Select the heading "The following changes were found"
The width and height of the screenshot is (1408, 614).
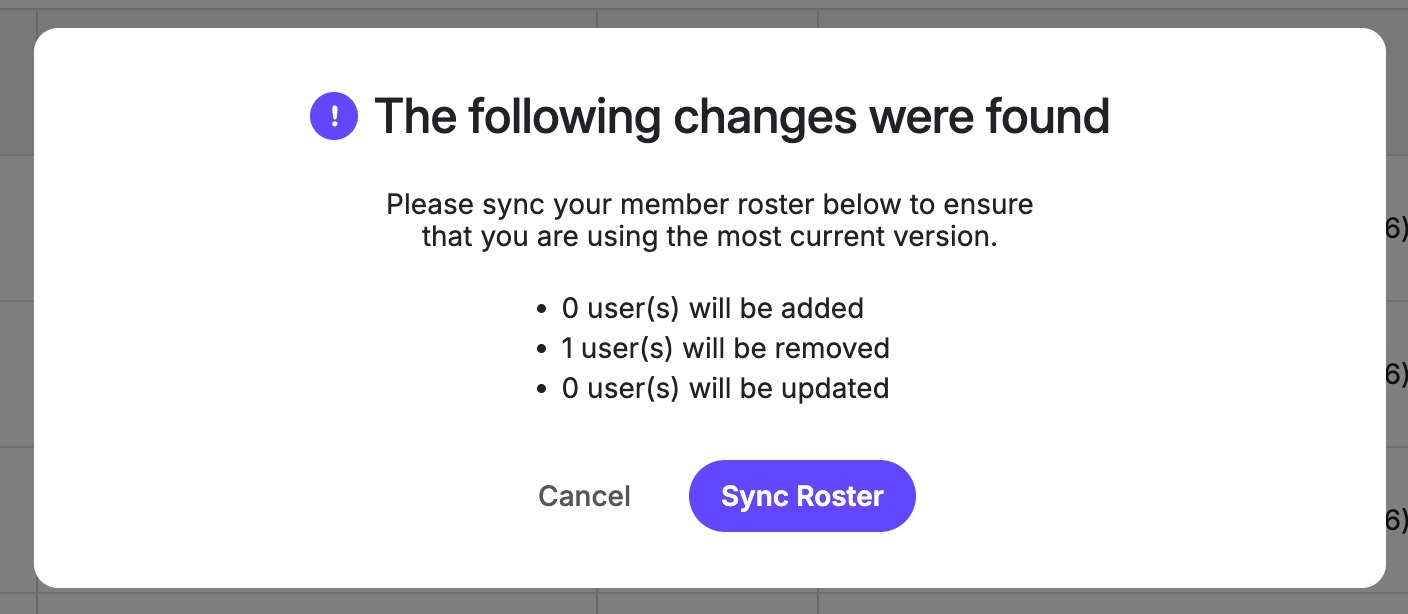tap(741, 116)
